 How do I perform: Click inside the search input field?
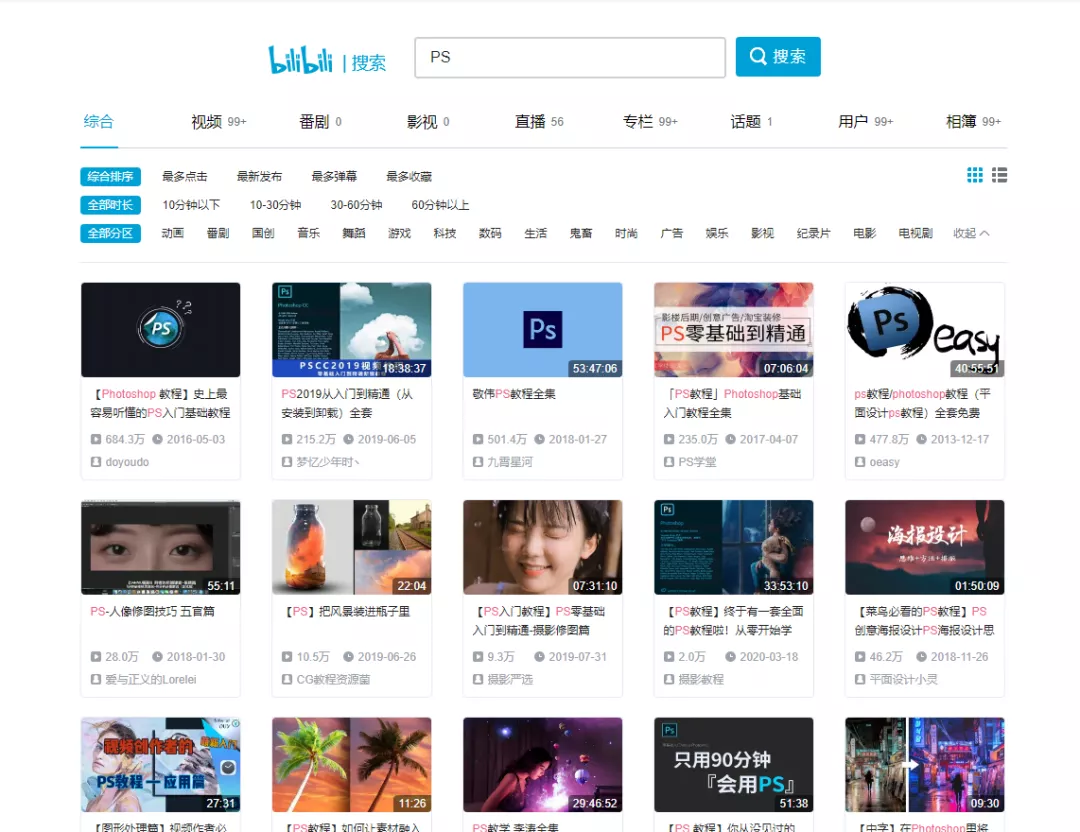tap(569, 57)
